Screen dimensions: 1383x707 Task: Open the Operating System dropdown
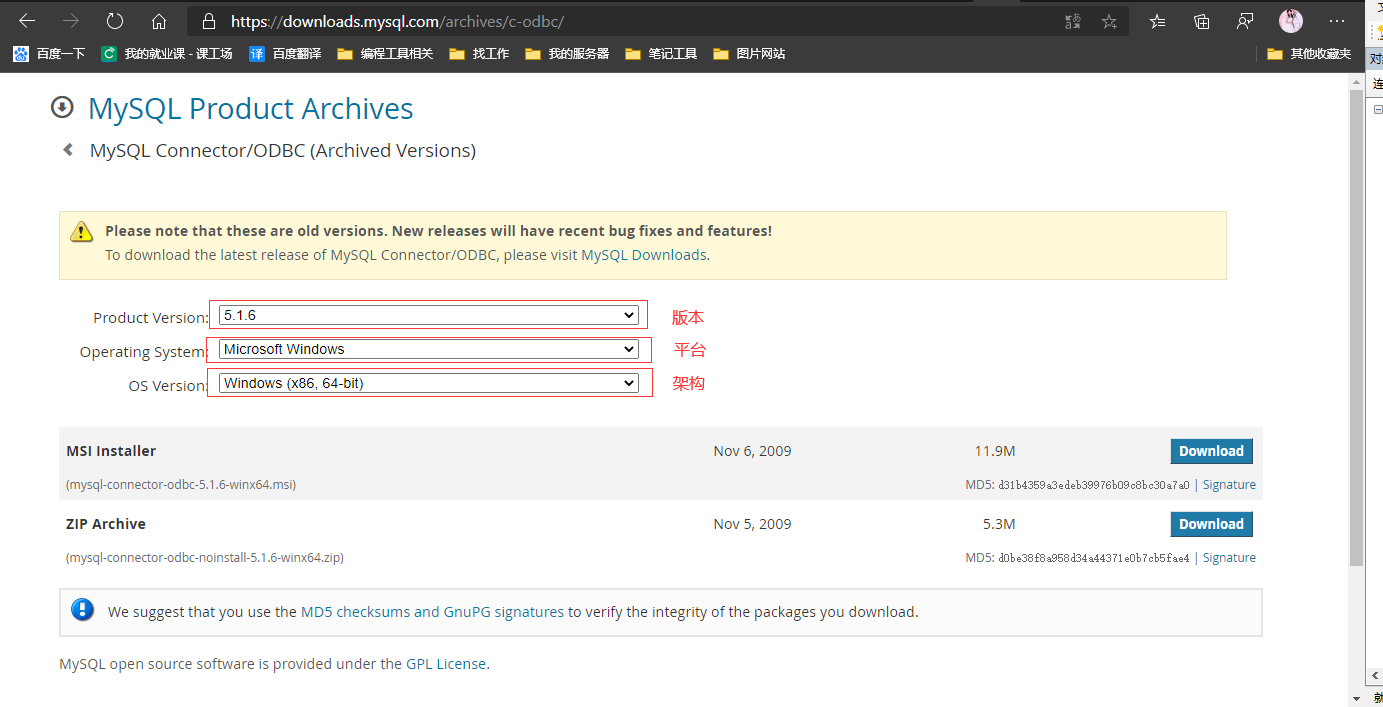(428, 349)
